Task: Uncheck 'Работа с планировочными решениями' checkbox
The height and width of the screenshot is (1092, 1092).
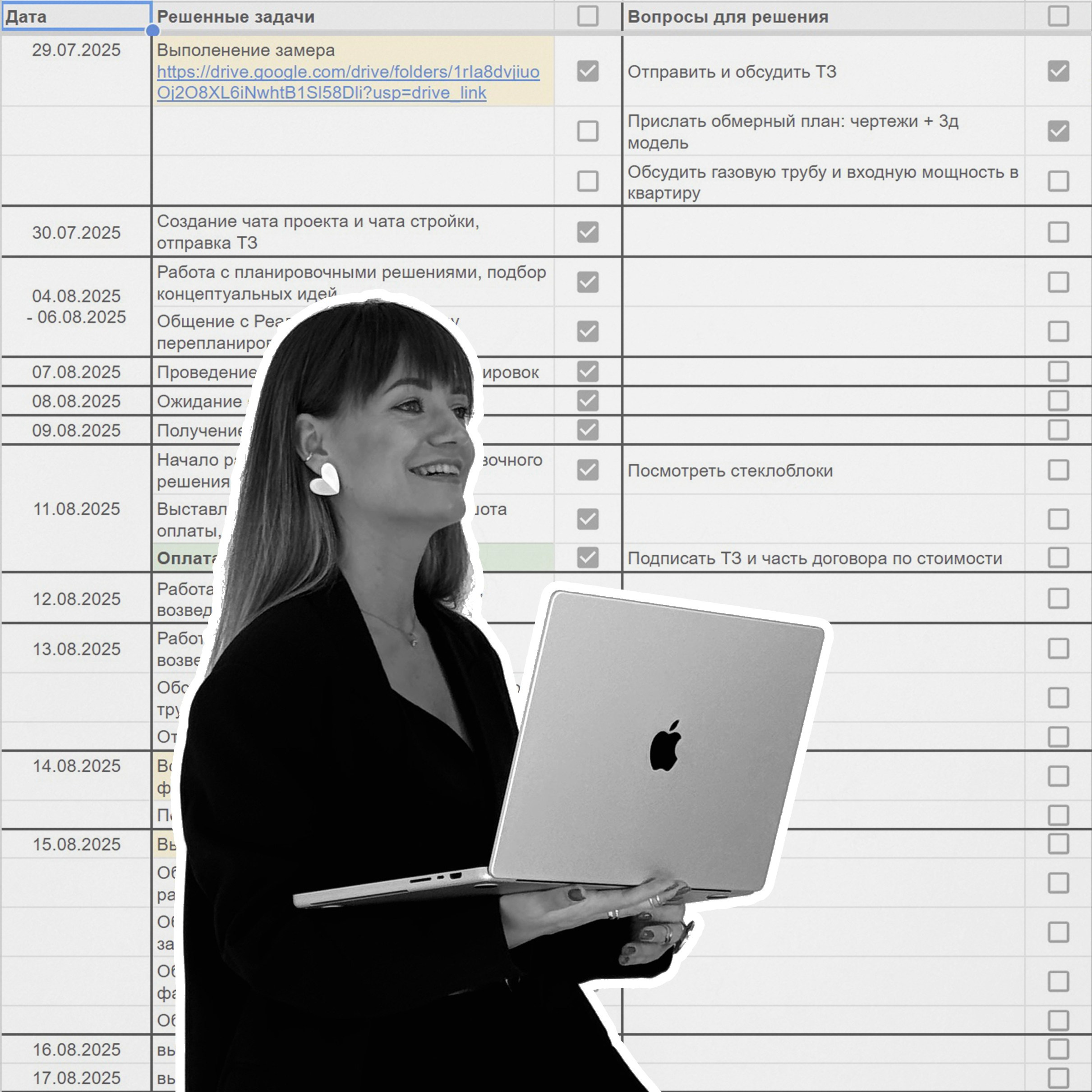Action: click(x=588, y=282)
